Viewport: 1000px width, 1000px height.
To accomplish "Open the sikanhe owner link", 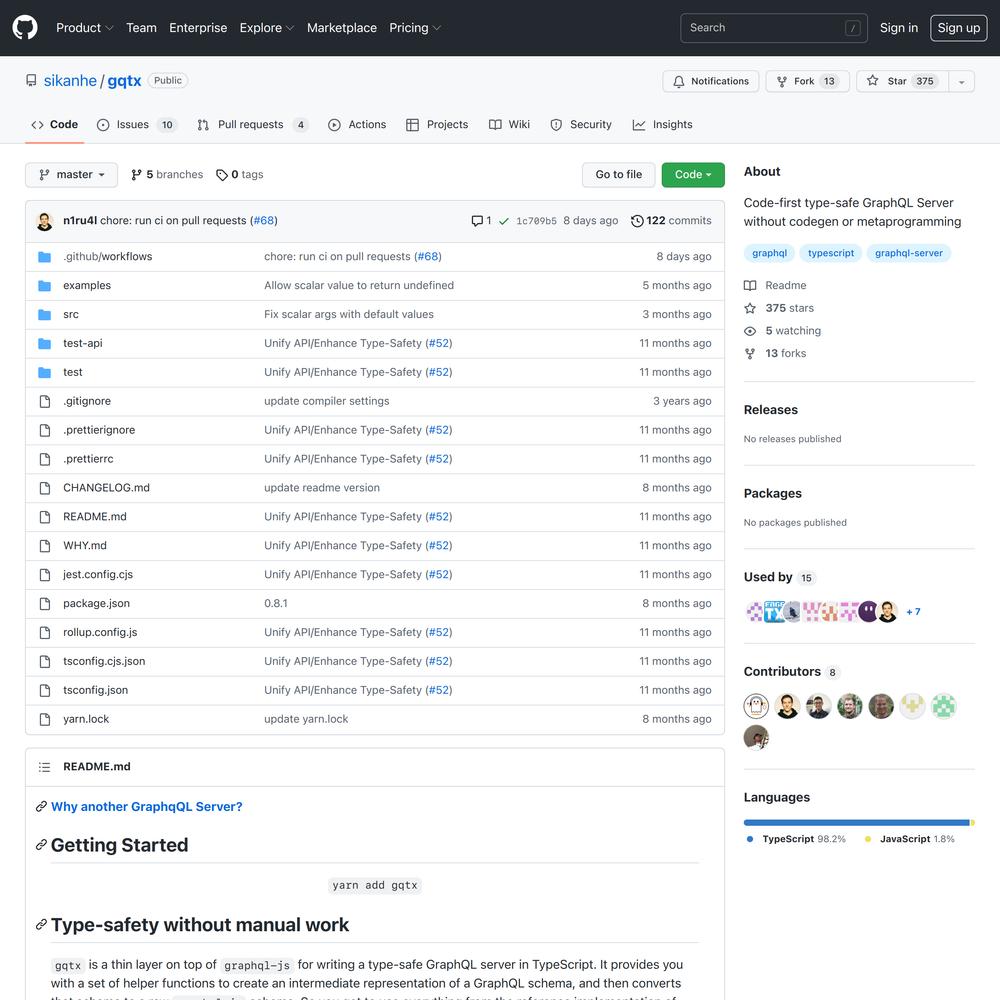I will pos(70,81).
